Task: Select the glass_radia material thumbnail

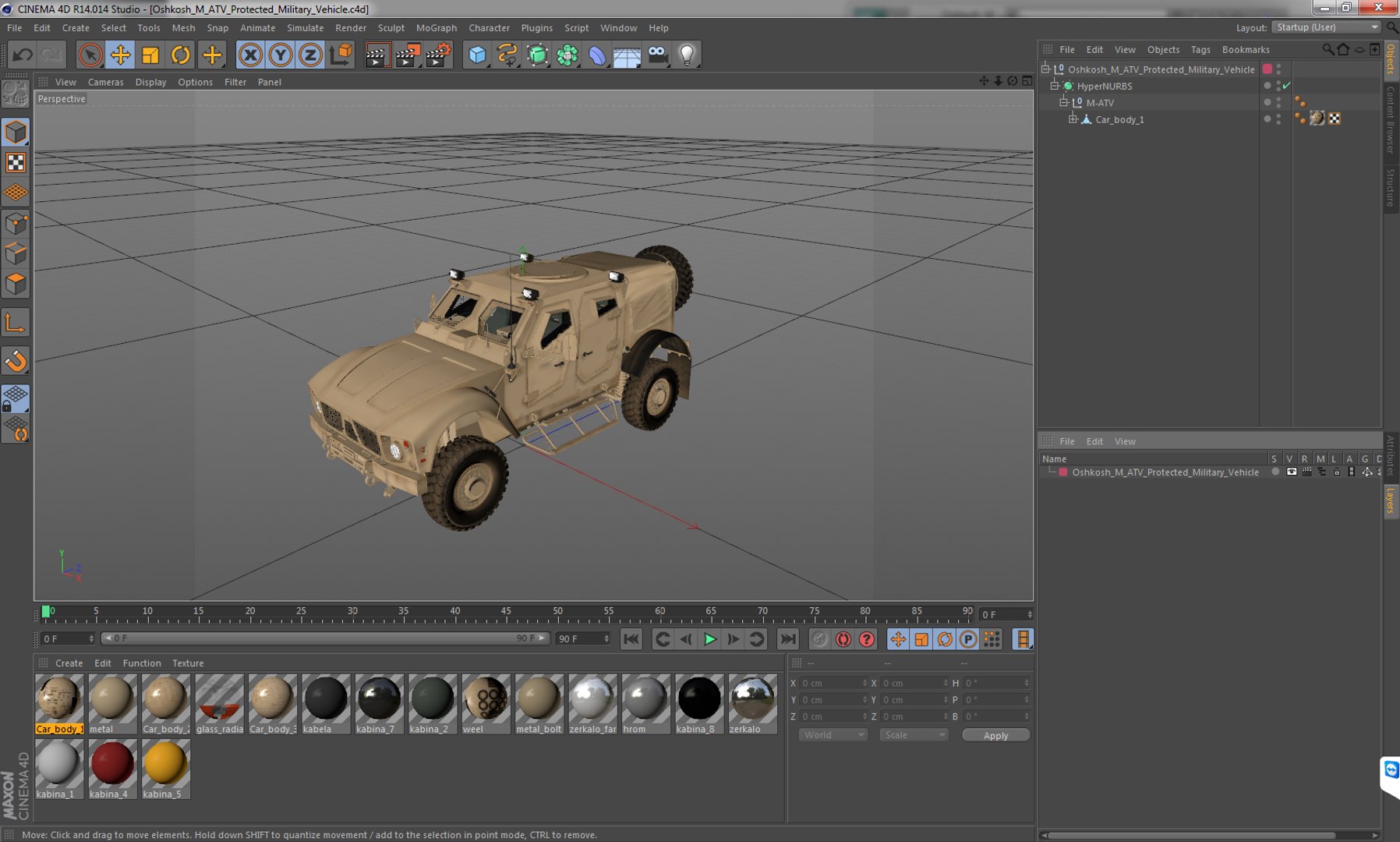Action: pyautogui.click(x=219, y=704)
